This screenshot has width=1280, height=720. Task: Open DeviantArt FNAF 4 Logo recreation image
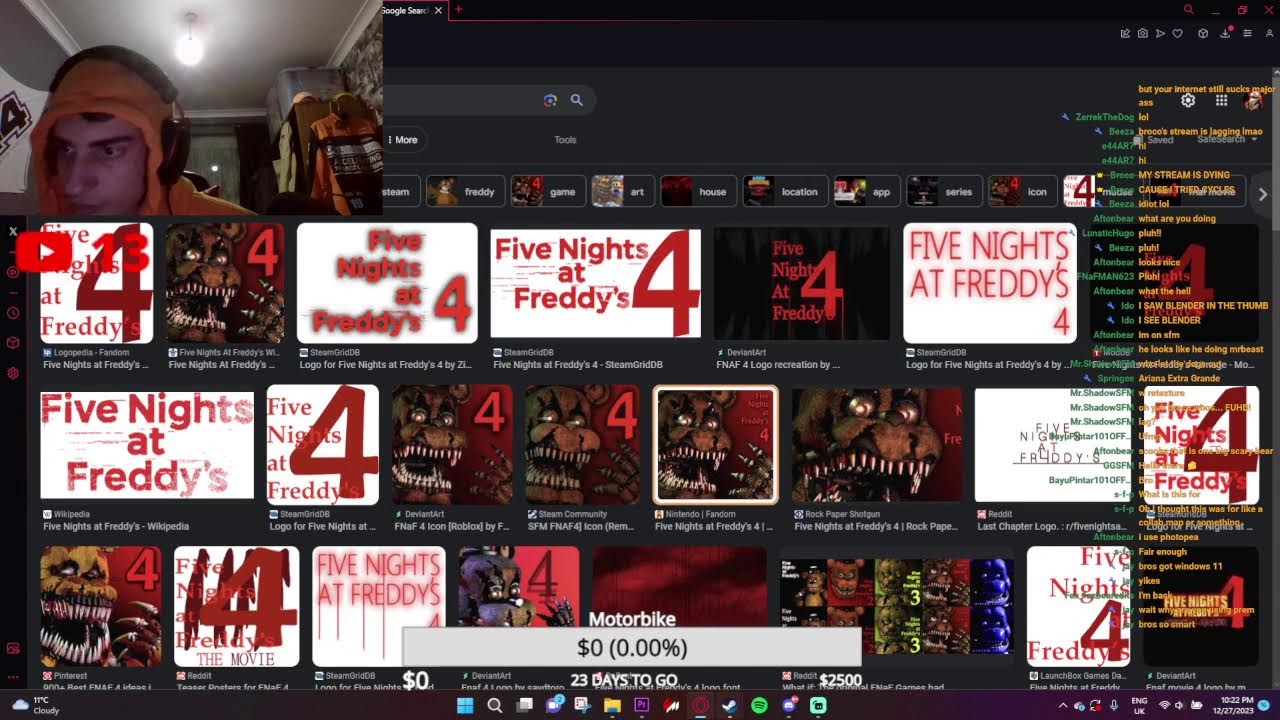(x=801, y=283)
